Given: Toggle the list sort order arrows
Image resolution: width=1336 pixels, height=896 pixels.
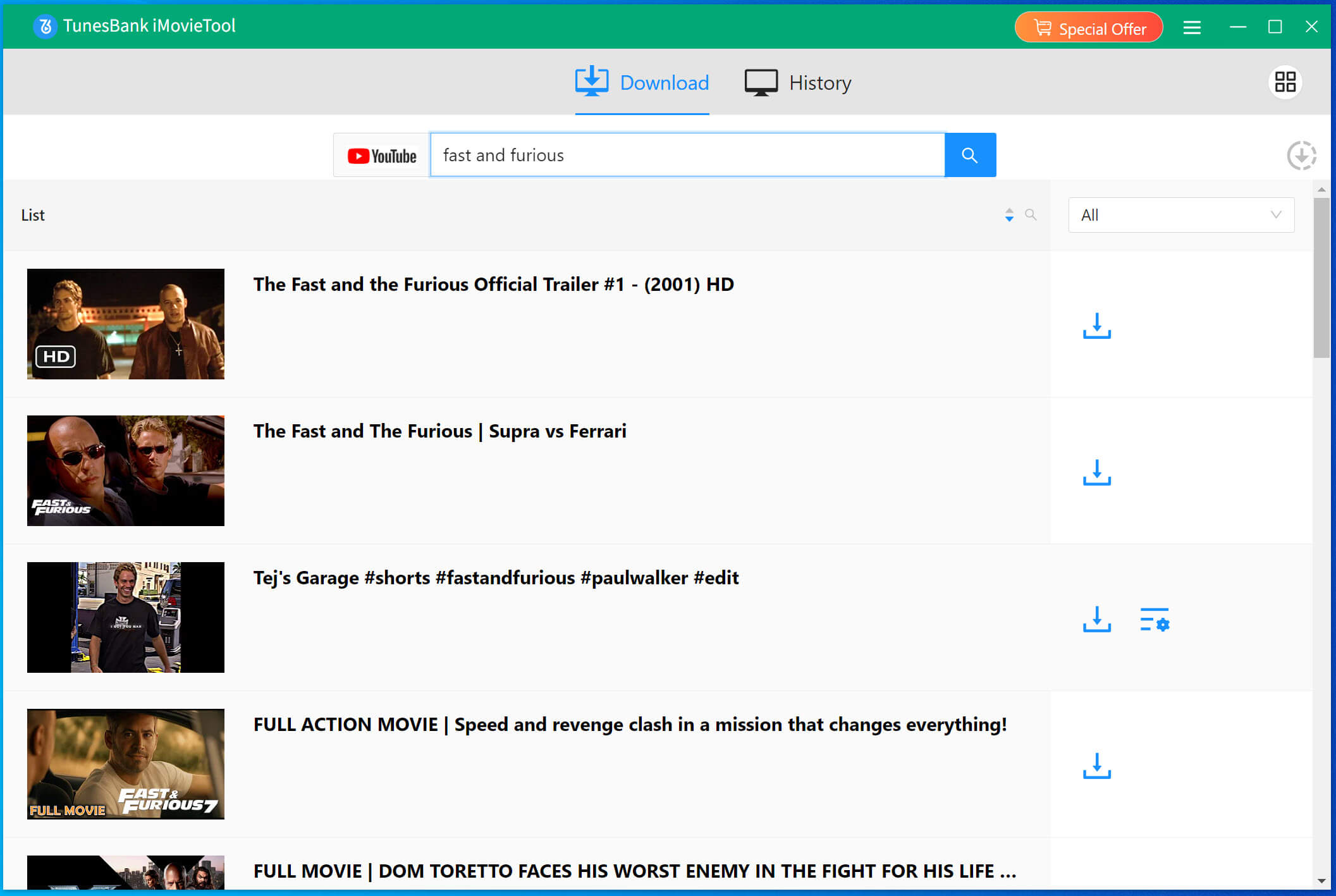Looking at the screenshot, I should coord(1009,215).
